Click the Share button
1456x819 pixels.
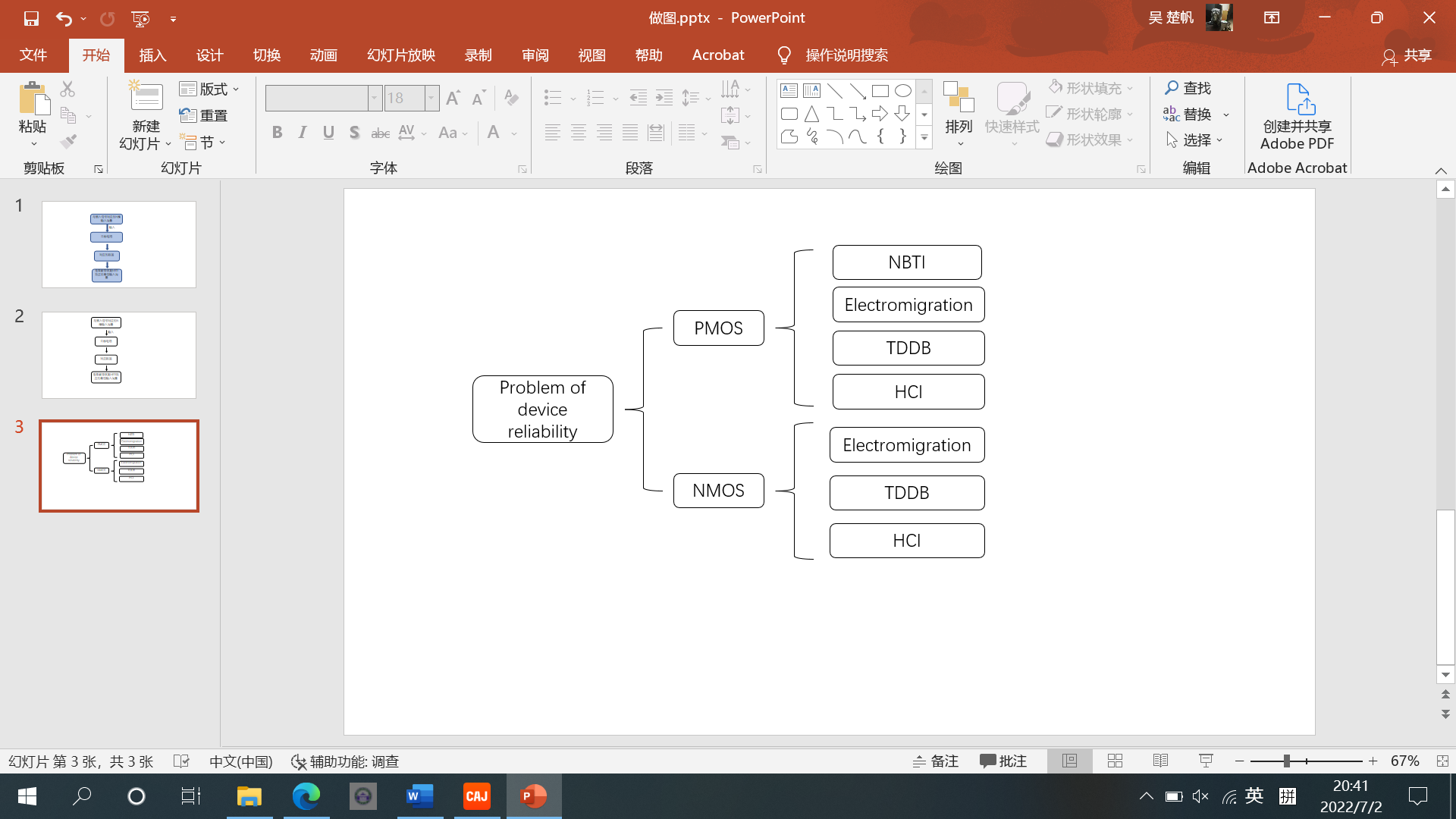(x=1407, y=55)
